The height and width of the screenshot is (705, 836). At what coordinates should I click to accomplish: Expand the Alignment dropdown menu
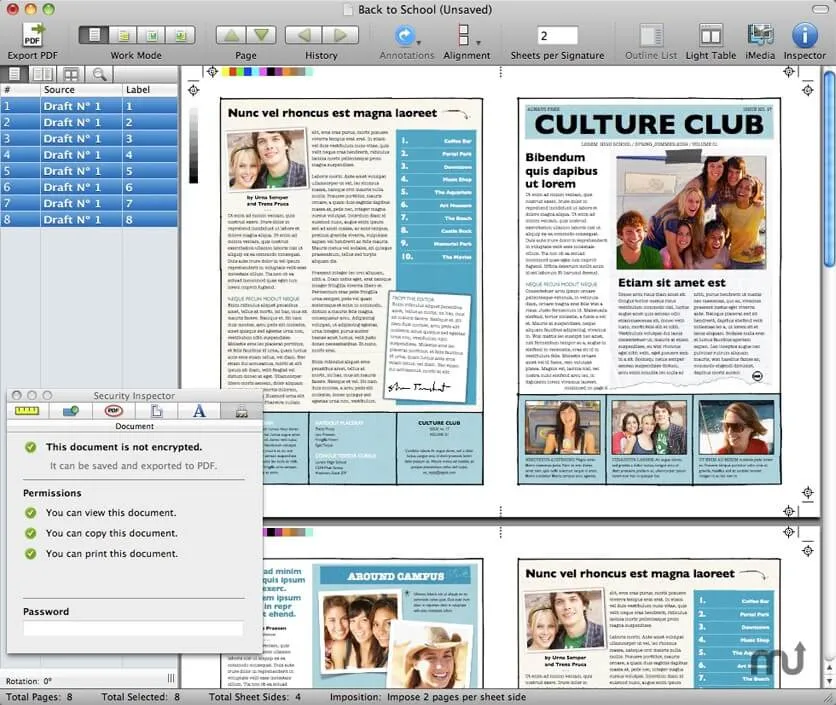point(467,36)
